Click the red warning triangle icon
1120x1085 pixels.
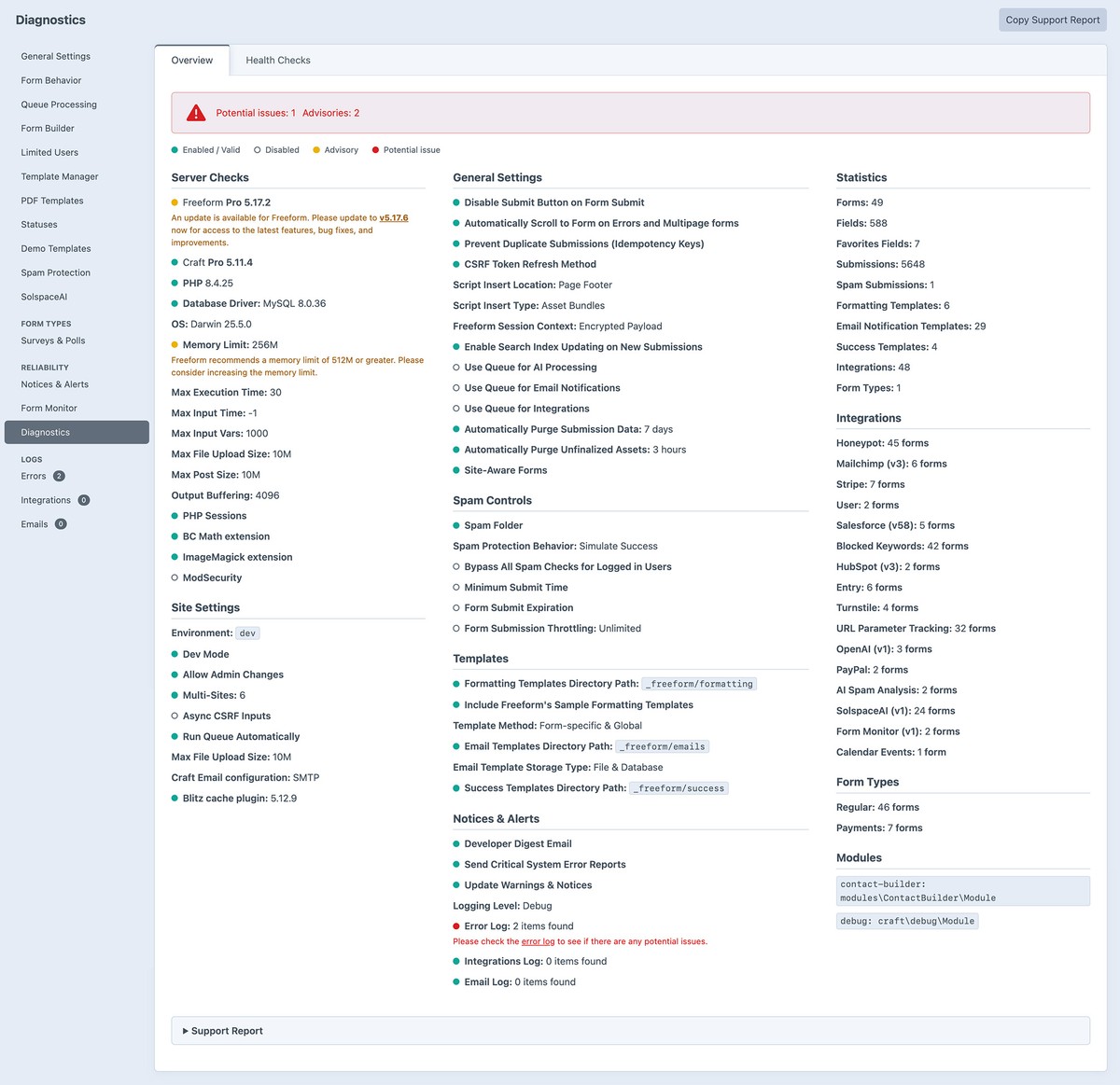[x=196, y=113]
